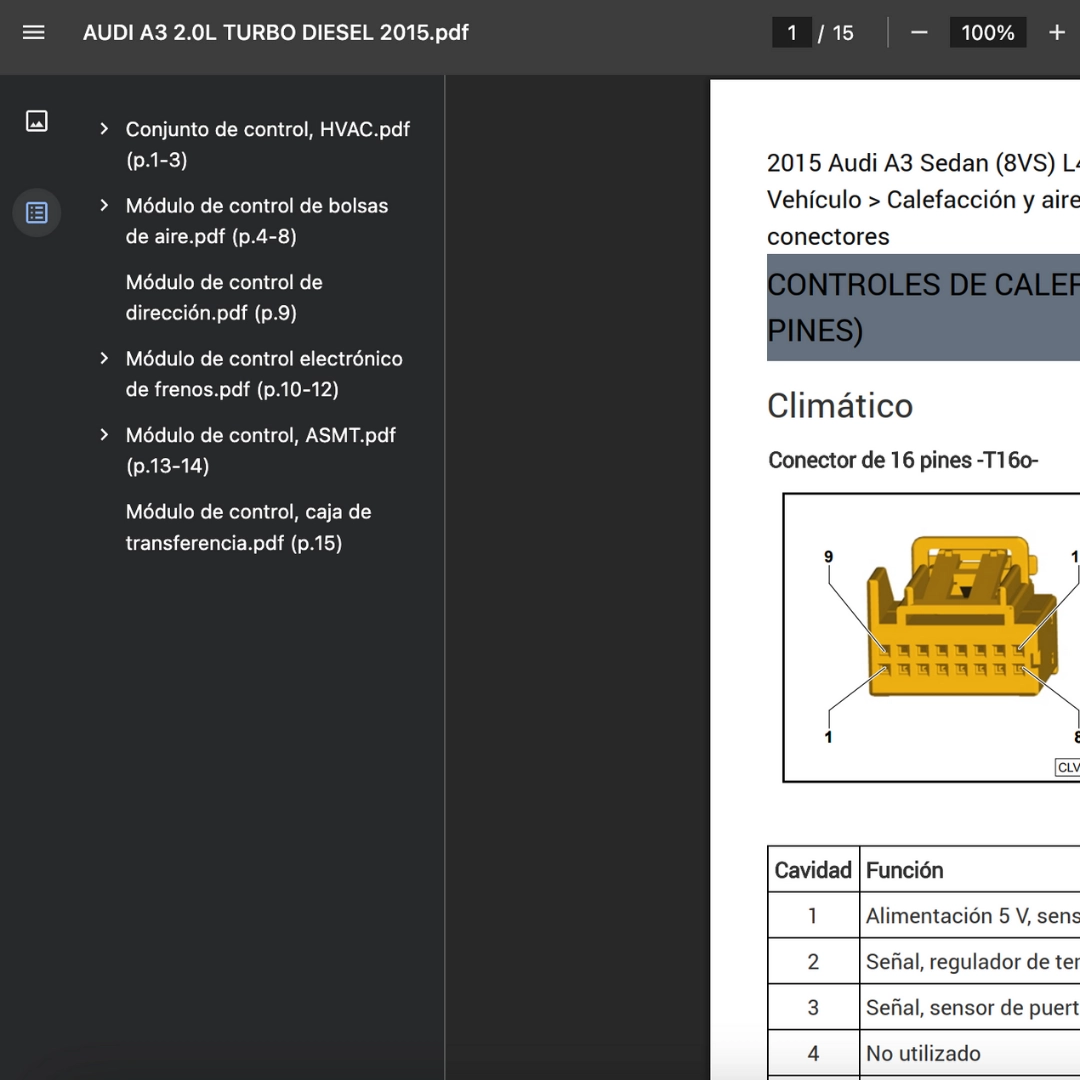Click the current page number field

(792, 33)
